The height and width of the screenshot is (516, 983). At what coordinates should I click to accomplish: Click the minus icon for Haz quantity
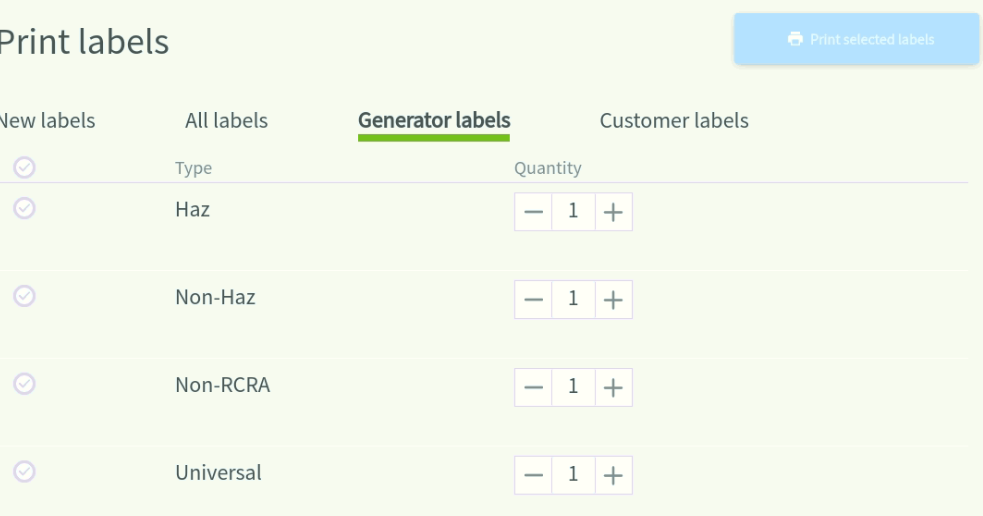[534, 212]
